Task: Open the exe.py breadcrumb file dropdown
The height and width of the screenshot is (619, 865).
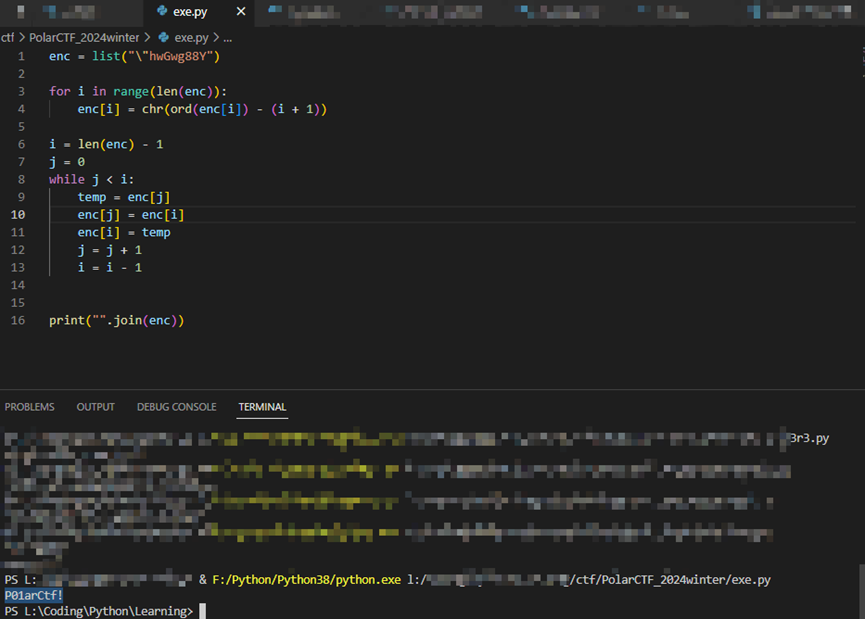Action: click(191, 37)
